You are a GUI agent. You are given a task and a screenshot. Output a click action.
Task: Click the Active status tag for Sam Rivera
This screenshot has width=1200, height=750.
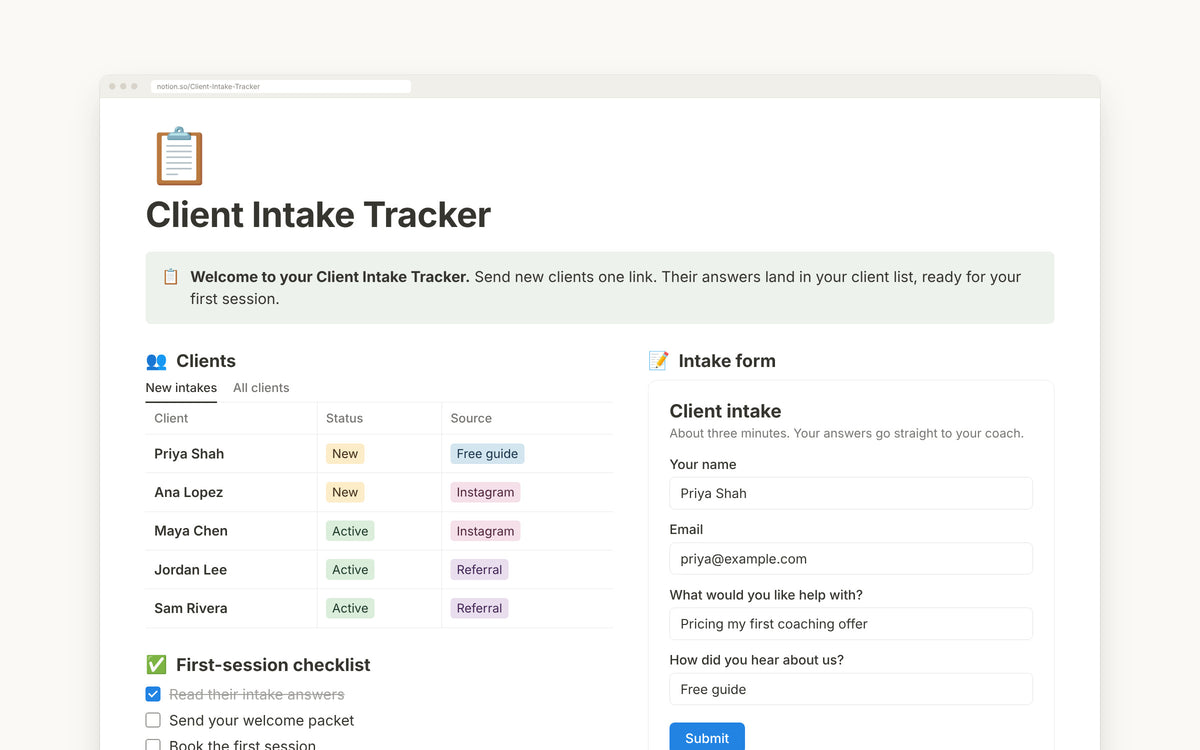[350, 608]
